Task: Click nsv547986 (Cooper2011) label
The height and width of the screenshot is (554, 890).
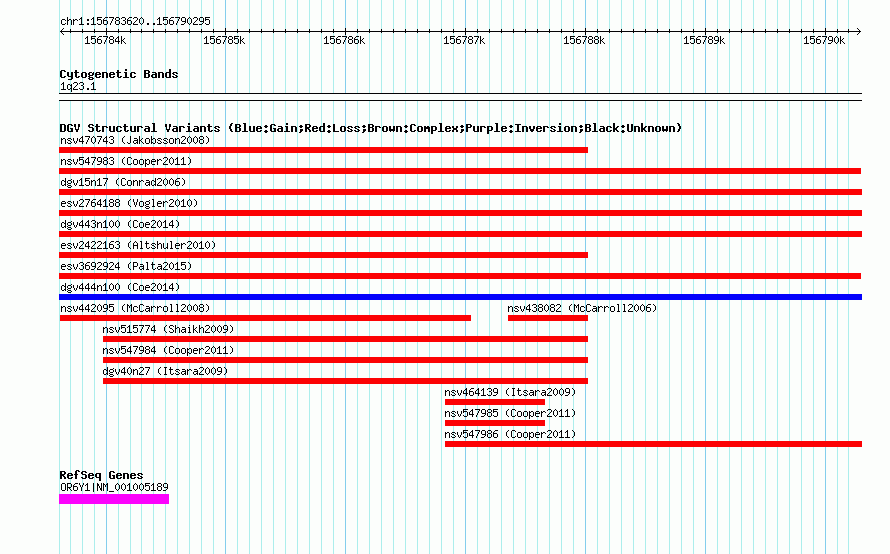Action: point(510,434)
